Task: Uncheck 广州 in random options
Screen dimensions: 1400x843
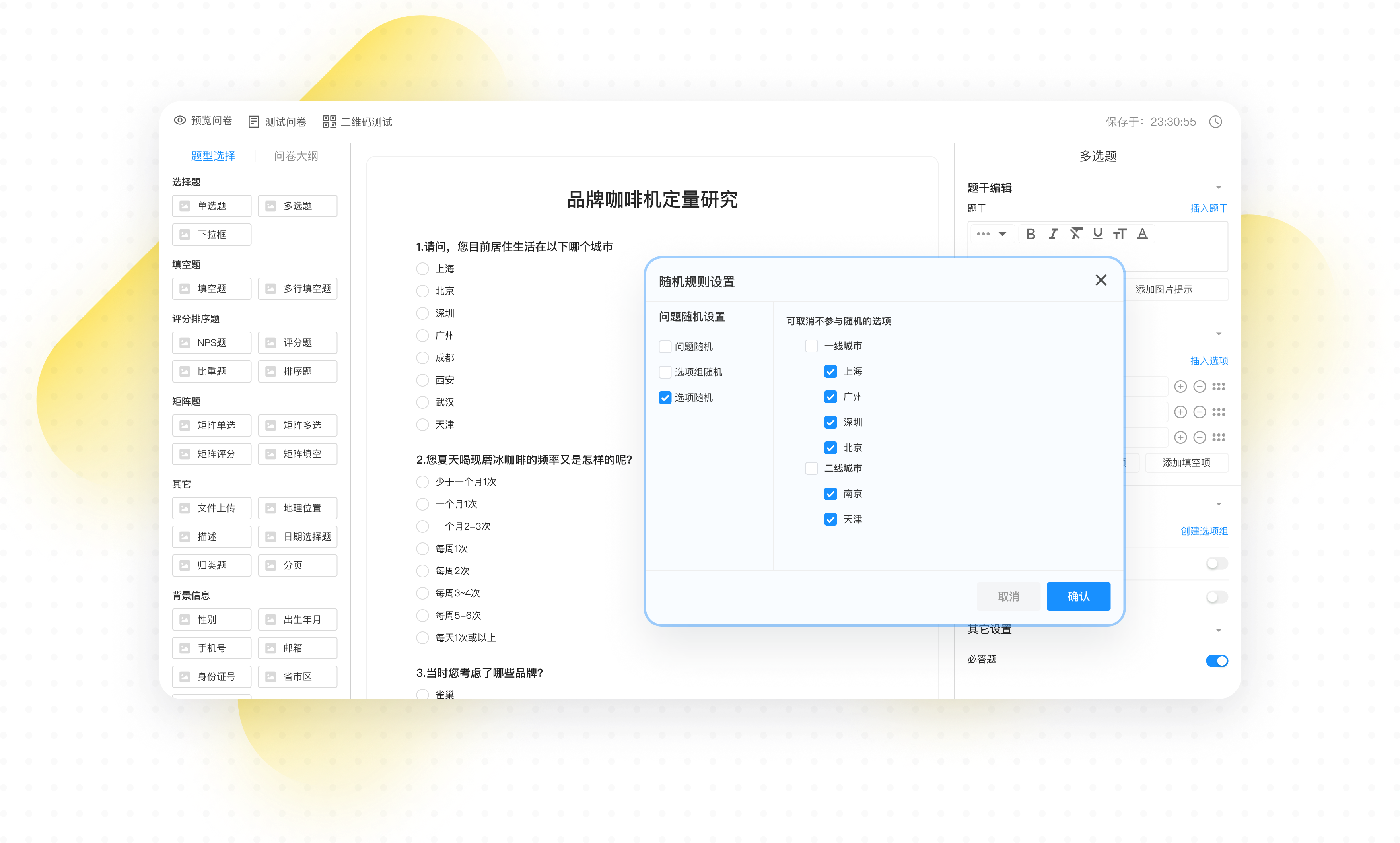Action: 830,397
